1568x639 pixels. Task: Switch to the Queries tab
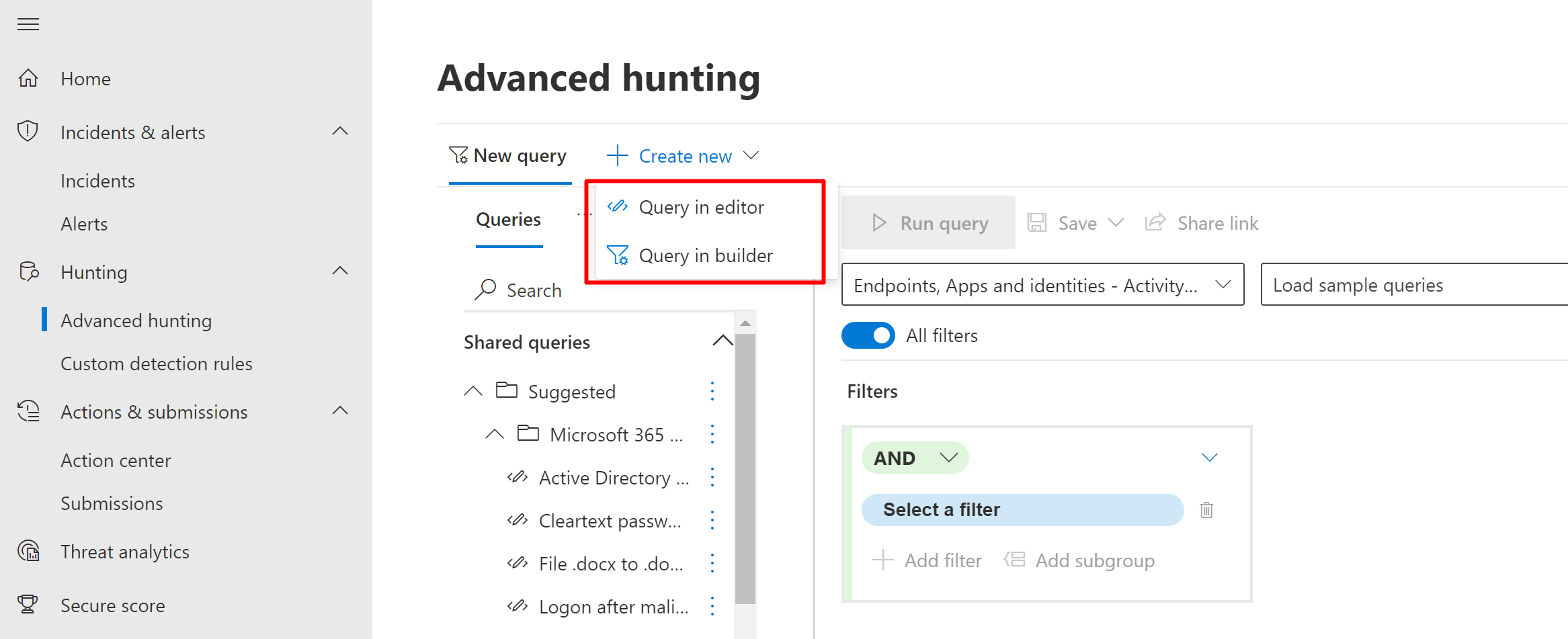click(508, 220)
